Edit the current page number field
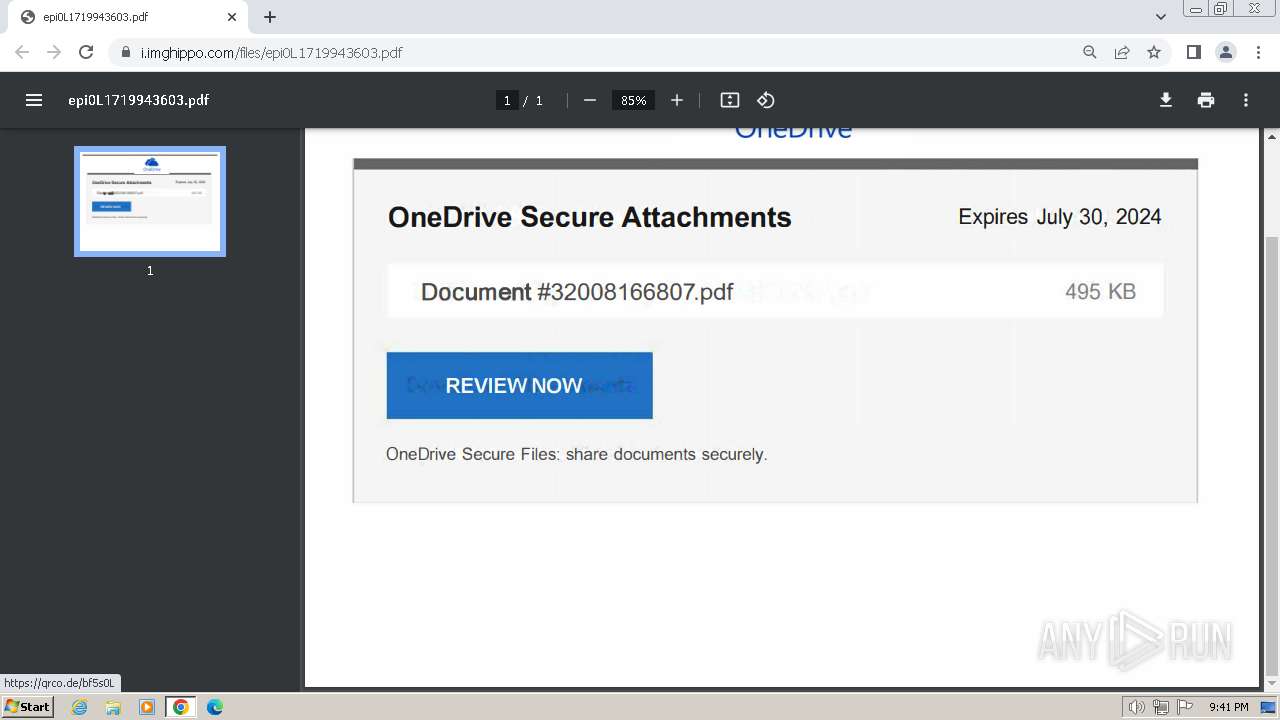This screenshot has height=720, width=1280. (507, 100)
